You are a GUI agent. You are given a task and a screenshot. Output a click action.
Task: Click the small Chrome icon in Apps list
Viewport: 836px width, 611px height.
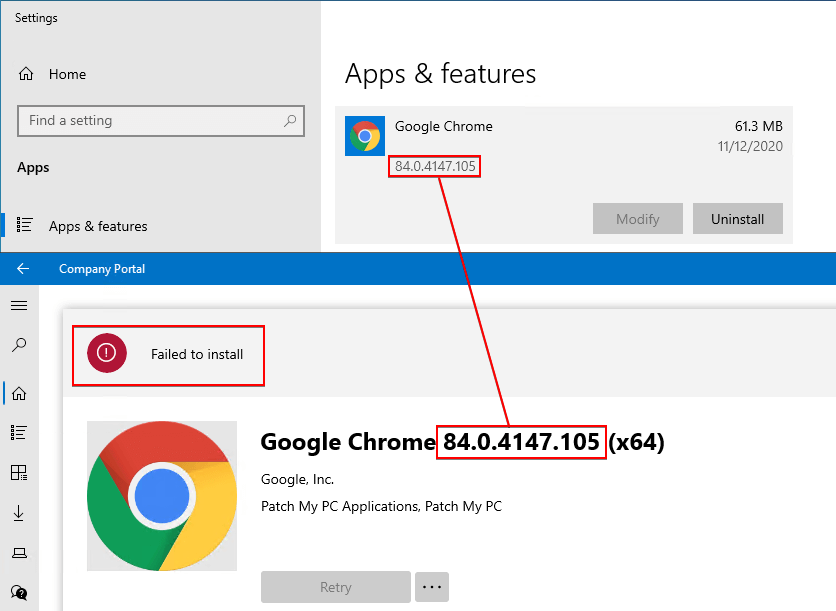click(364, 136)
